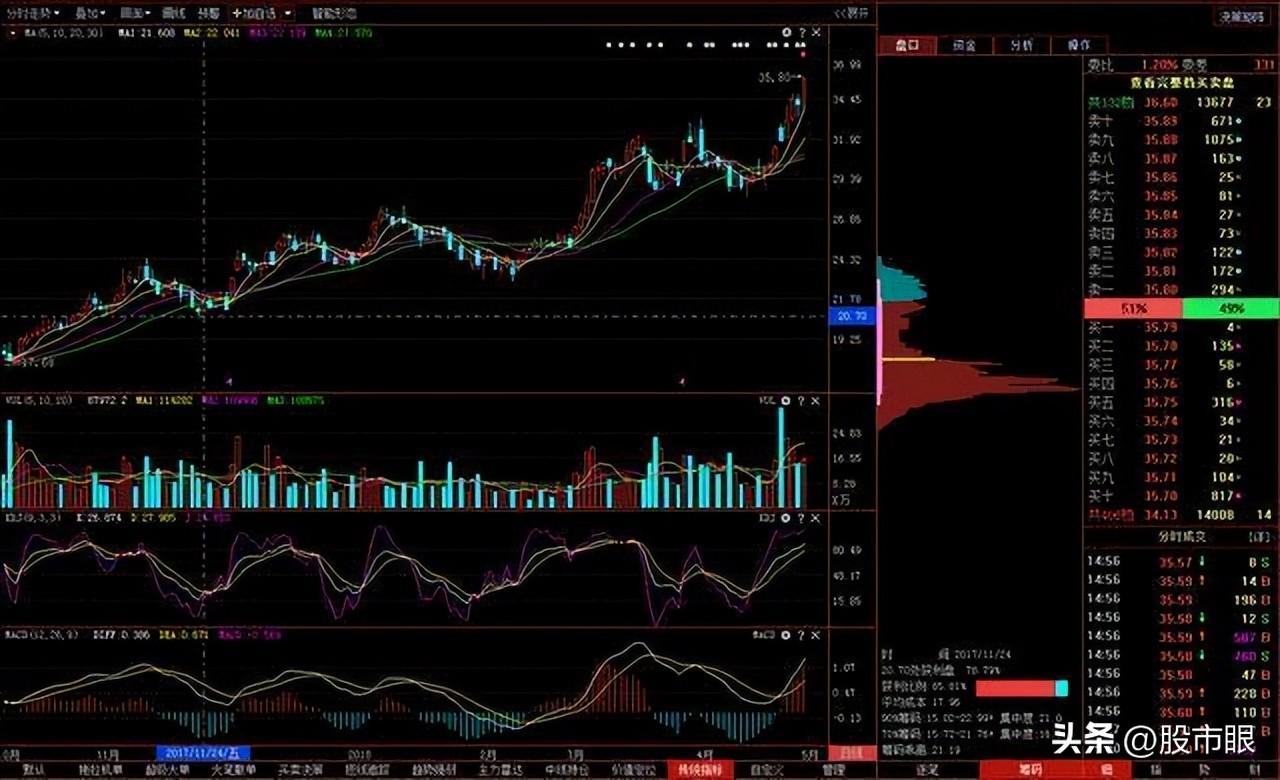This screenshot has width=1280, height=780.
Task: Select the highlighted 筹码 tab
Action: pos(1031,770)
